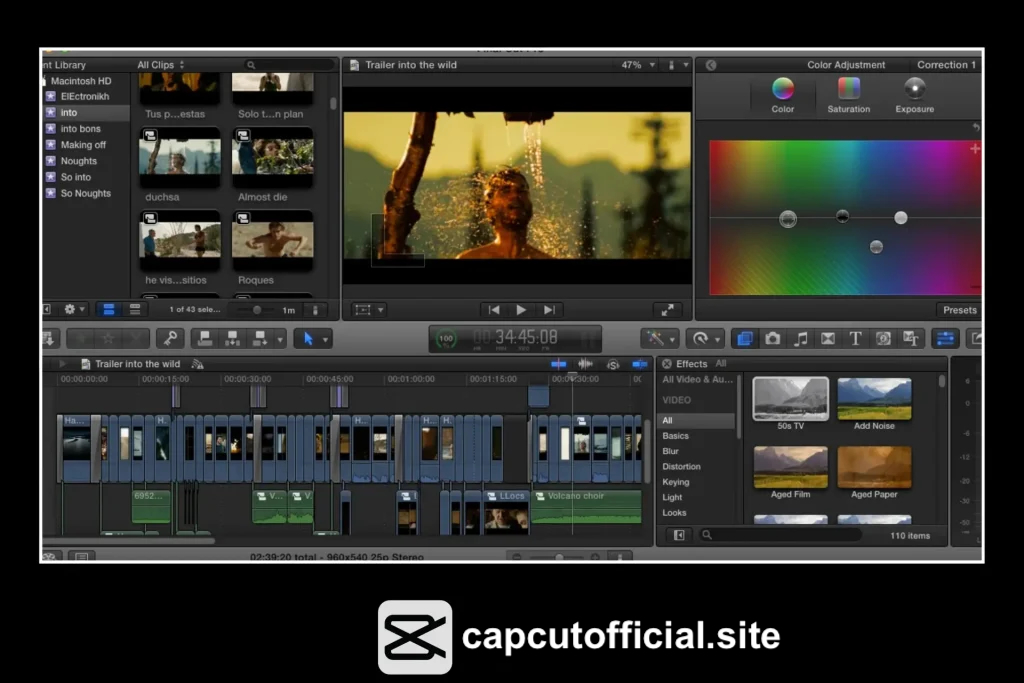Open the viewer 47% zoom dropdown
This screenshot has width=1024, height=683.
tap(636, 64)
